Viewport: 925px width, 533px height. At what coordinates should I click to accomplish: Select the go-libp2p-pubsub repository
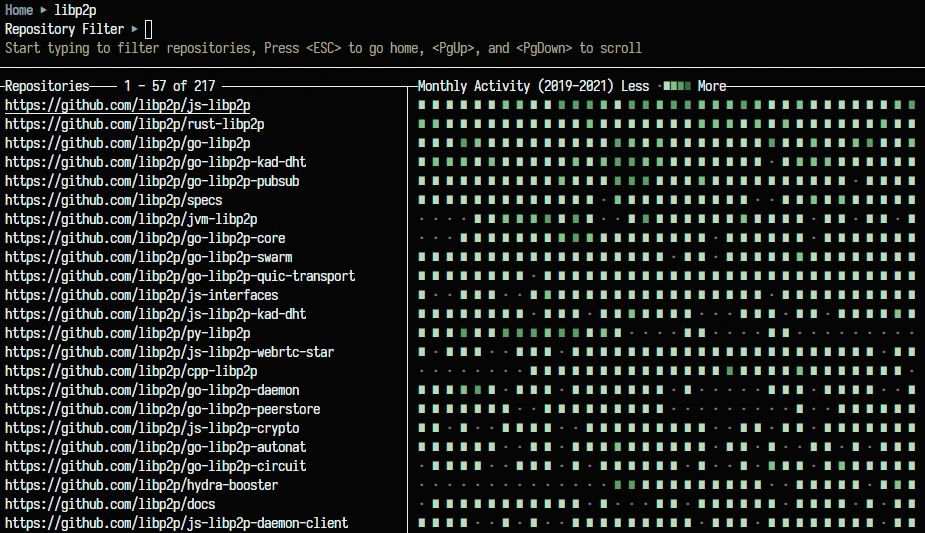(152, 181)
